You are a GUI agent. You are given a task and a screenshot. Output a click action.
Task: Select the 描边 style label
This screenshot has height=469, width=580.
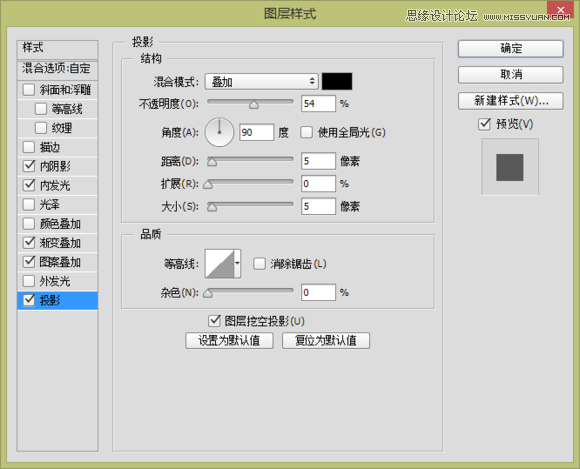[50, 148]
